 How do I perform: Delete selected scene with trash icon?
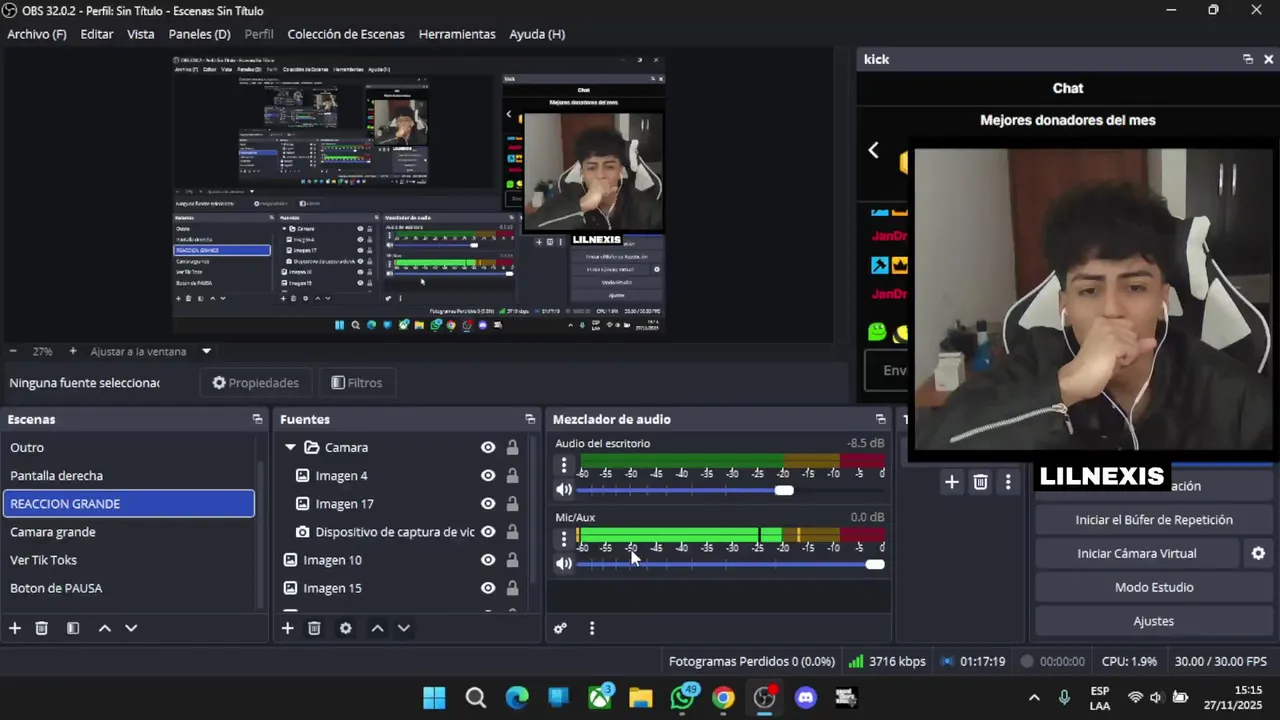click(42, 628)
